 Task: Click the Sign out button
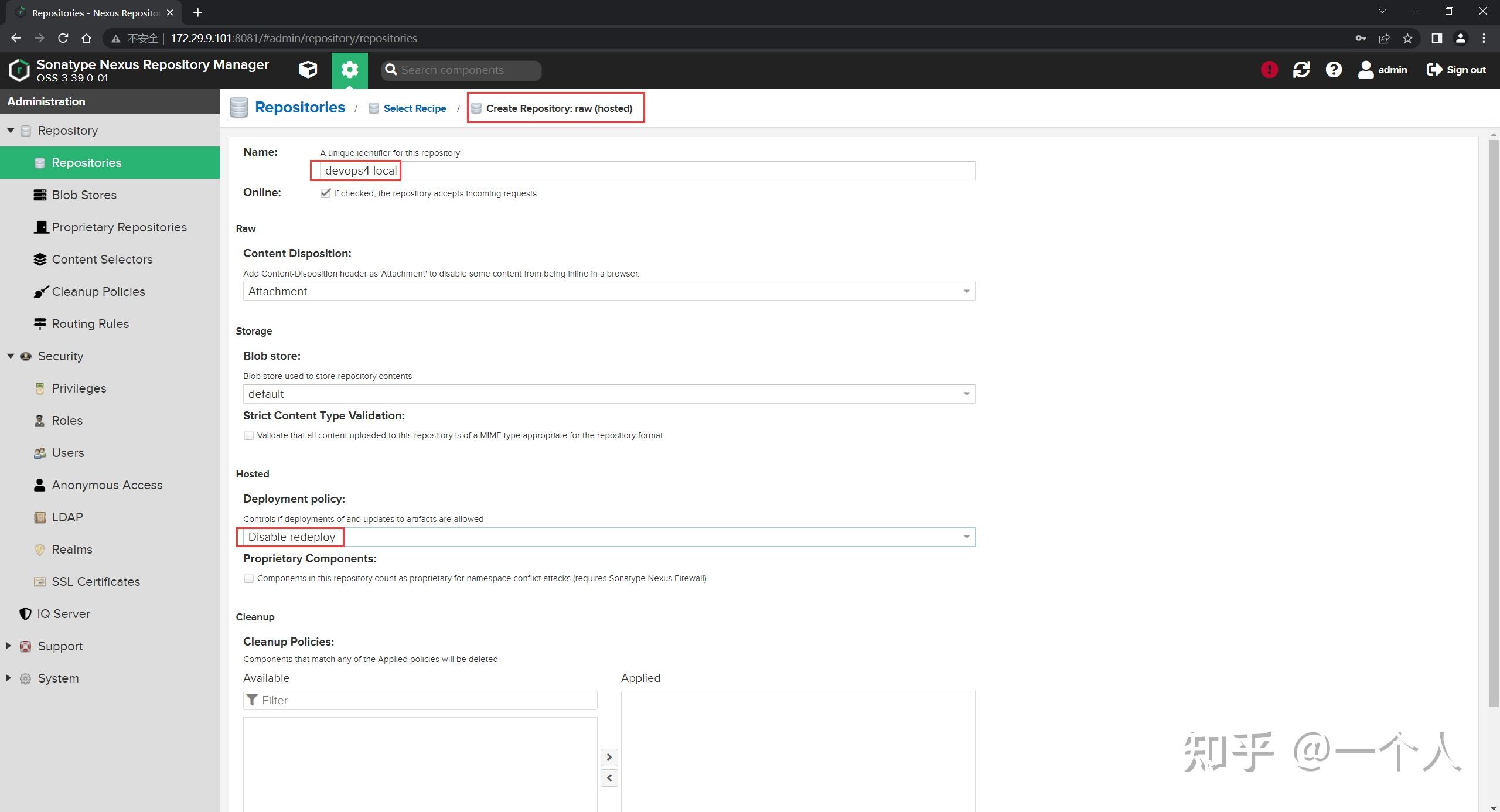(1456, 70)
